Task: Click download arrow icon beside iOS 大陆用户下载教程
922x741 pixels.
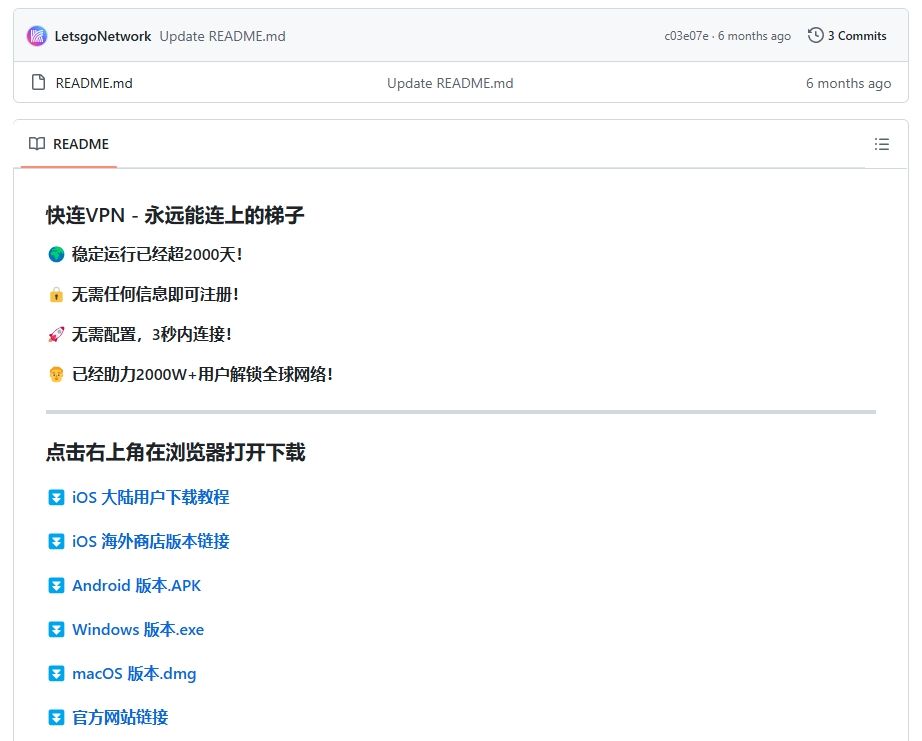Action: tap(56, 498)
